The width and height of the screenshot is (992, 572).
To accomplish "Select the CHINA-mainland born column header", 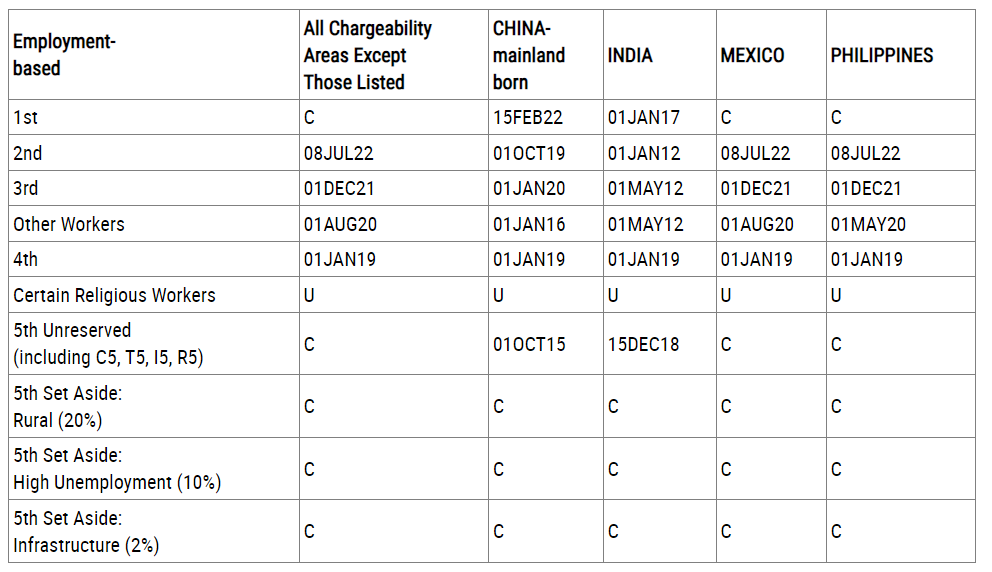I will 546,54.
